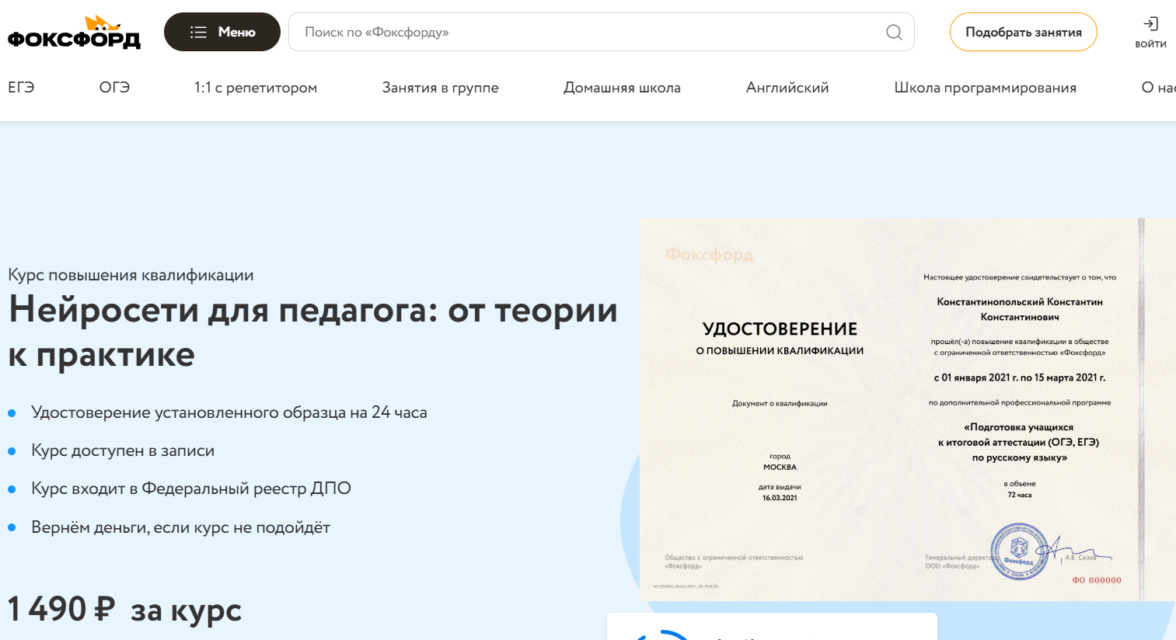Click the orange Фоксфорд watermark on certificate
The image size is (1176, 640).
(709, 255)
